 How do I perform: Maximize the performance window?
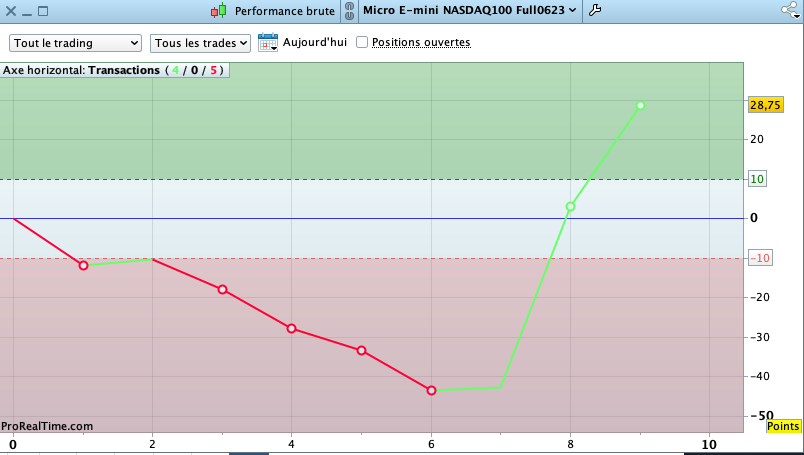(43, 11)
